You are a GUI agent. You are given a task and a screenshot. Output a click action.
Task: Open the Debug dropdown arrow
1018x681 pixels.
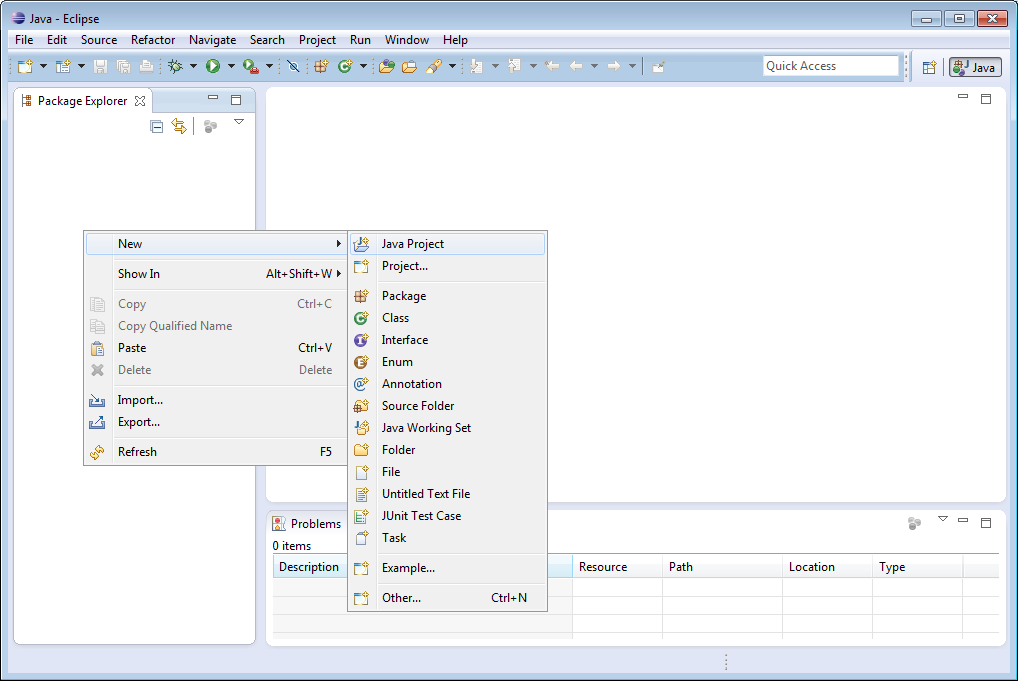[x=193, y=66]
